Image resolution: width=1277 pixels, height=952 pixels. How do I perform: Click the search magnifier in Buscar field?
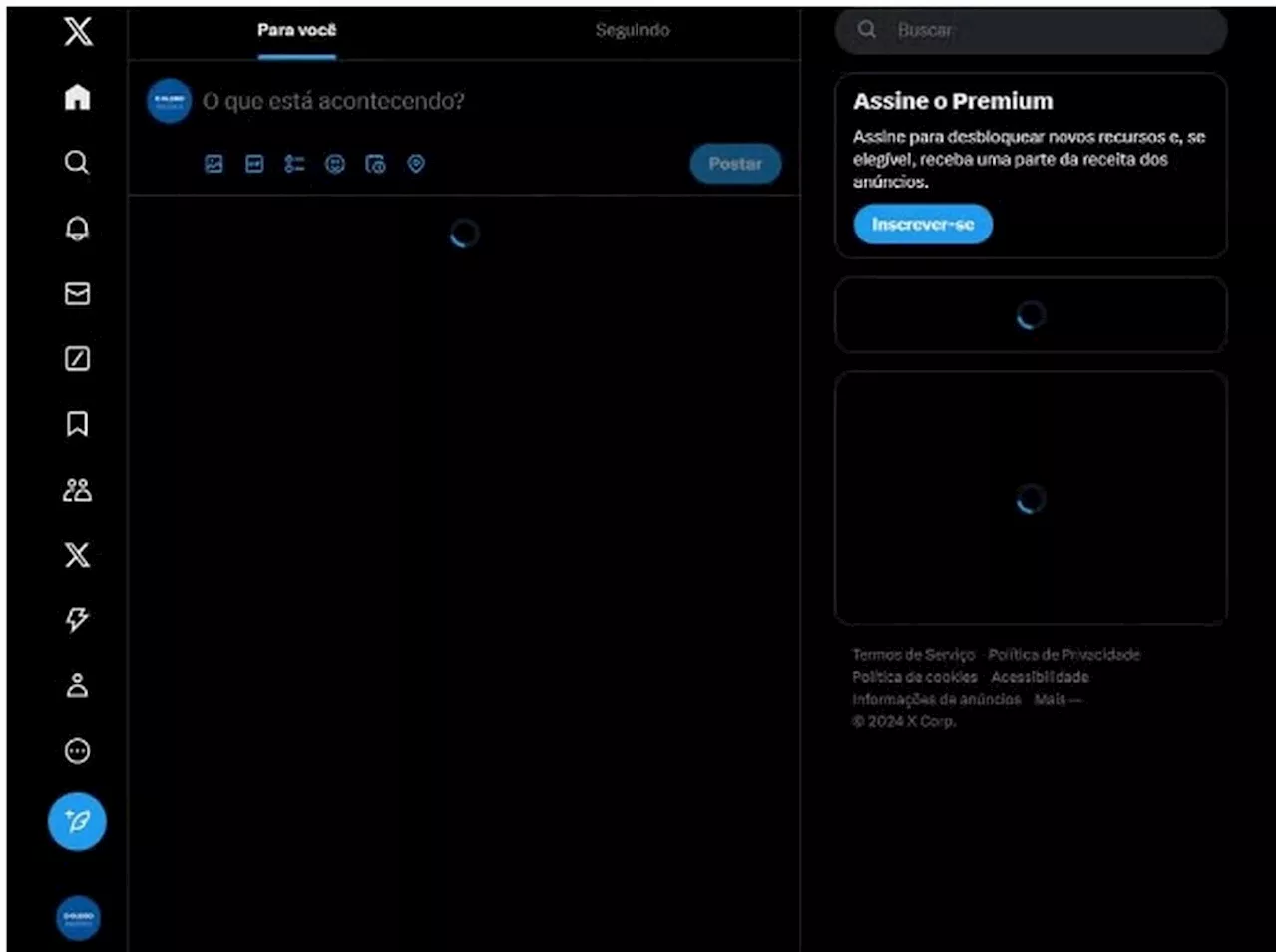(x=867, y=30)
